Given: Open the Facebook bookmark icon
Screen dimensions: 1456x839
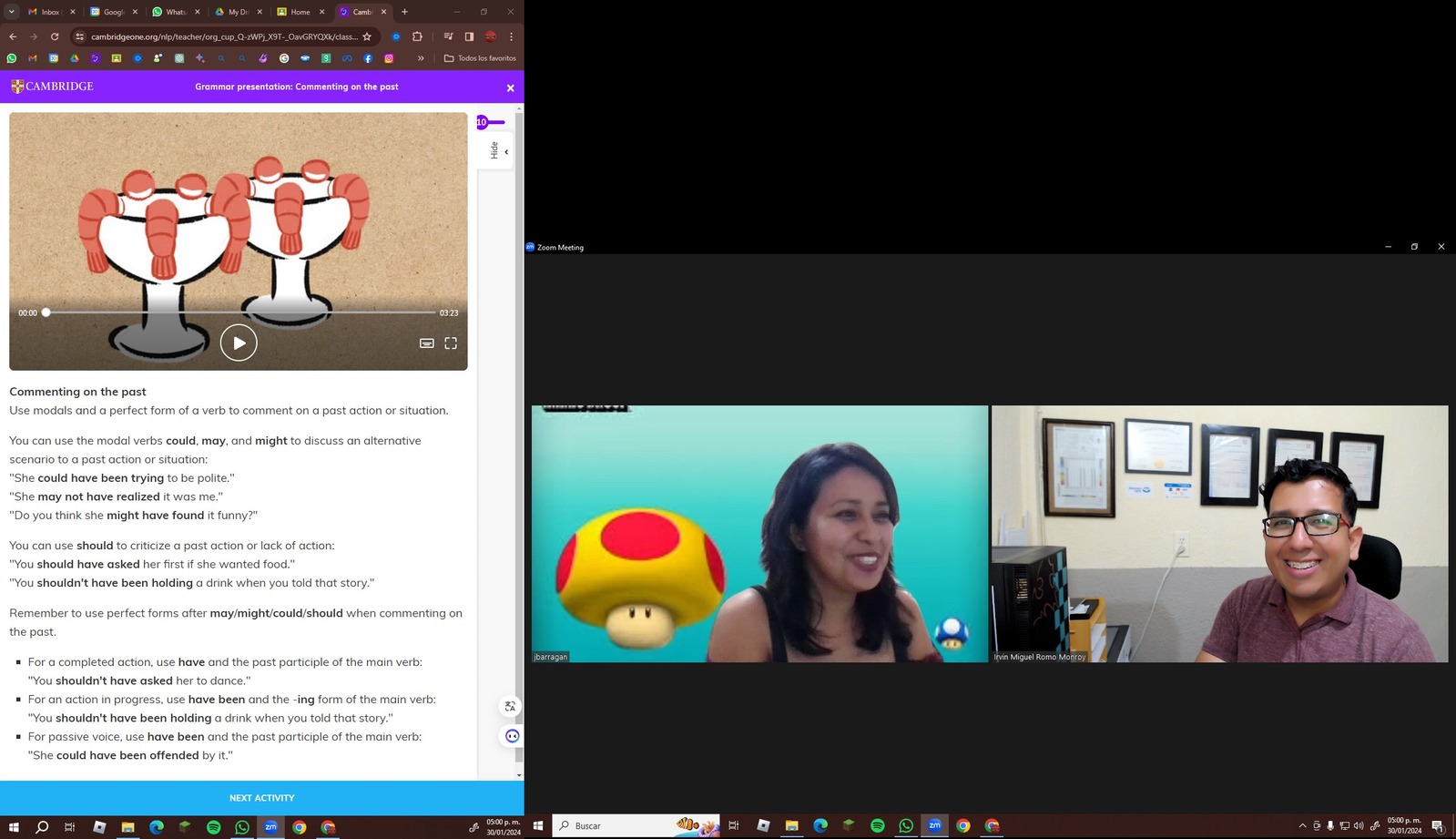Looking at the screenshot, I should (x=368, y=58).
